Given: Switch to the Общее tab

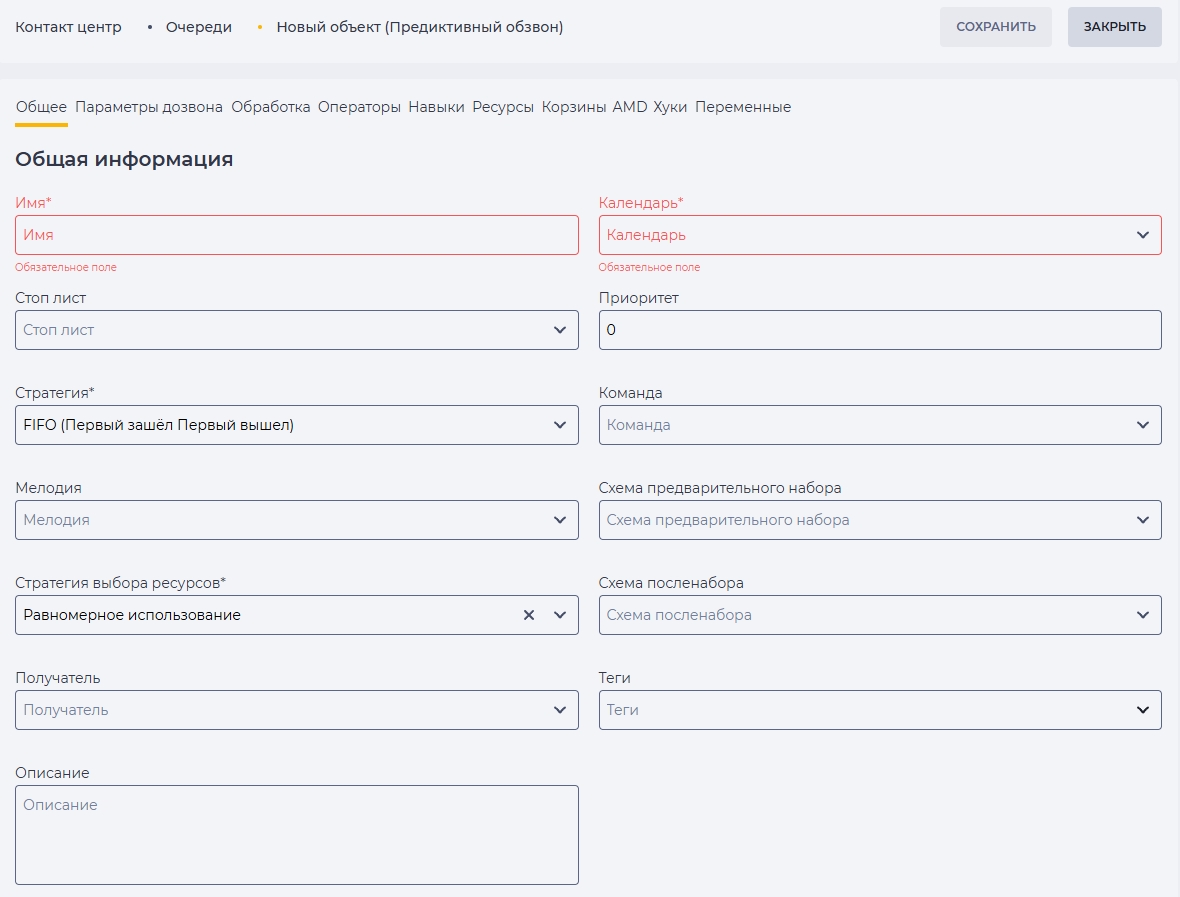Looking at the screenshot, I should tap(41, 107).
